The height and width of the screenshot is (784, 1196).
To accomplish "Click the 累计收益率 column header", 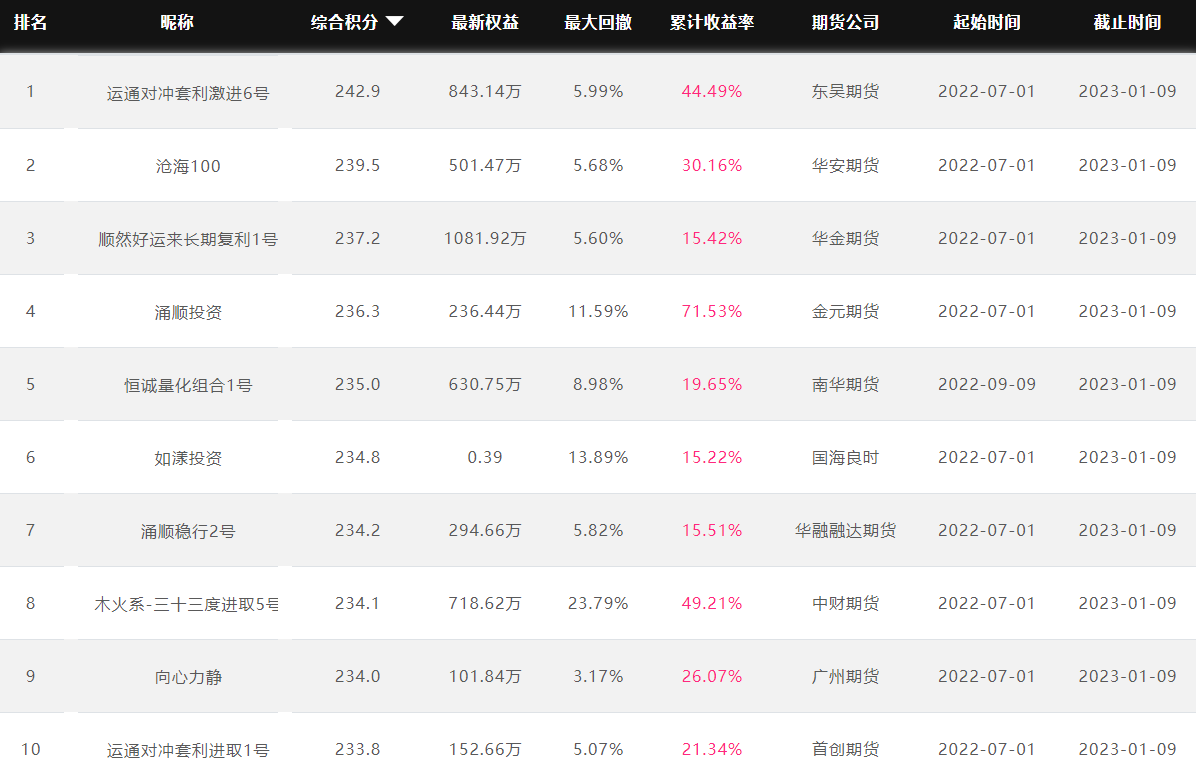I will [712, 22].
